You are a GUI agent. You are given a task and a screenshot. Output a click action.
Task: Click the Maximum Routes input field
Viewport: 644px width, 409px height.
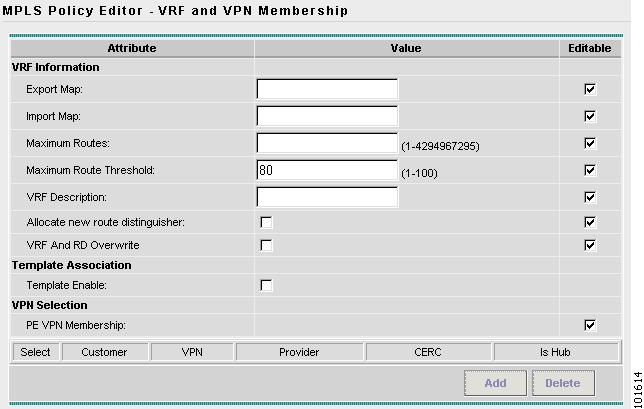(327, 143)
